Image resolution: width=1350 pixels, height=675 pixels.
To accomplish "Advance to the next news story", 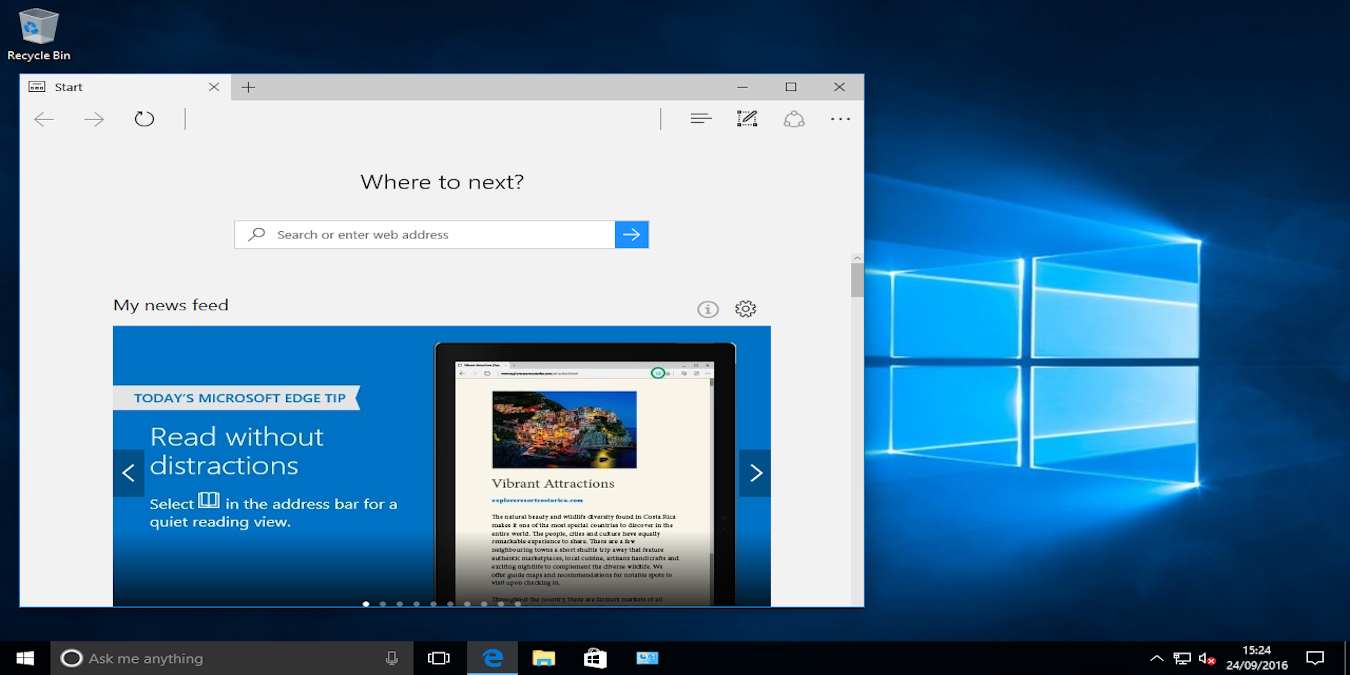I will 755,472.
